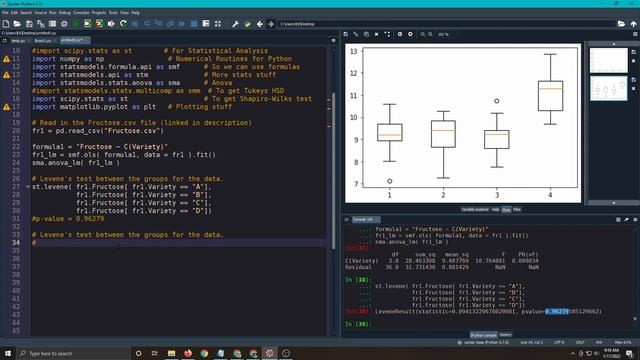Zoom in plot magnifier icon
Viewport: 640px width, 360px height.
pos(431,34)
